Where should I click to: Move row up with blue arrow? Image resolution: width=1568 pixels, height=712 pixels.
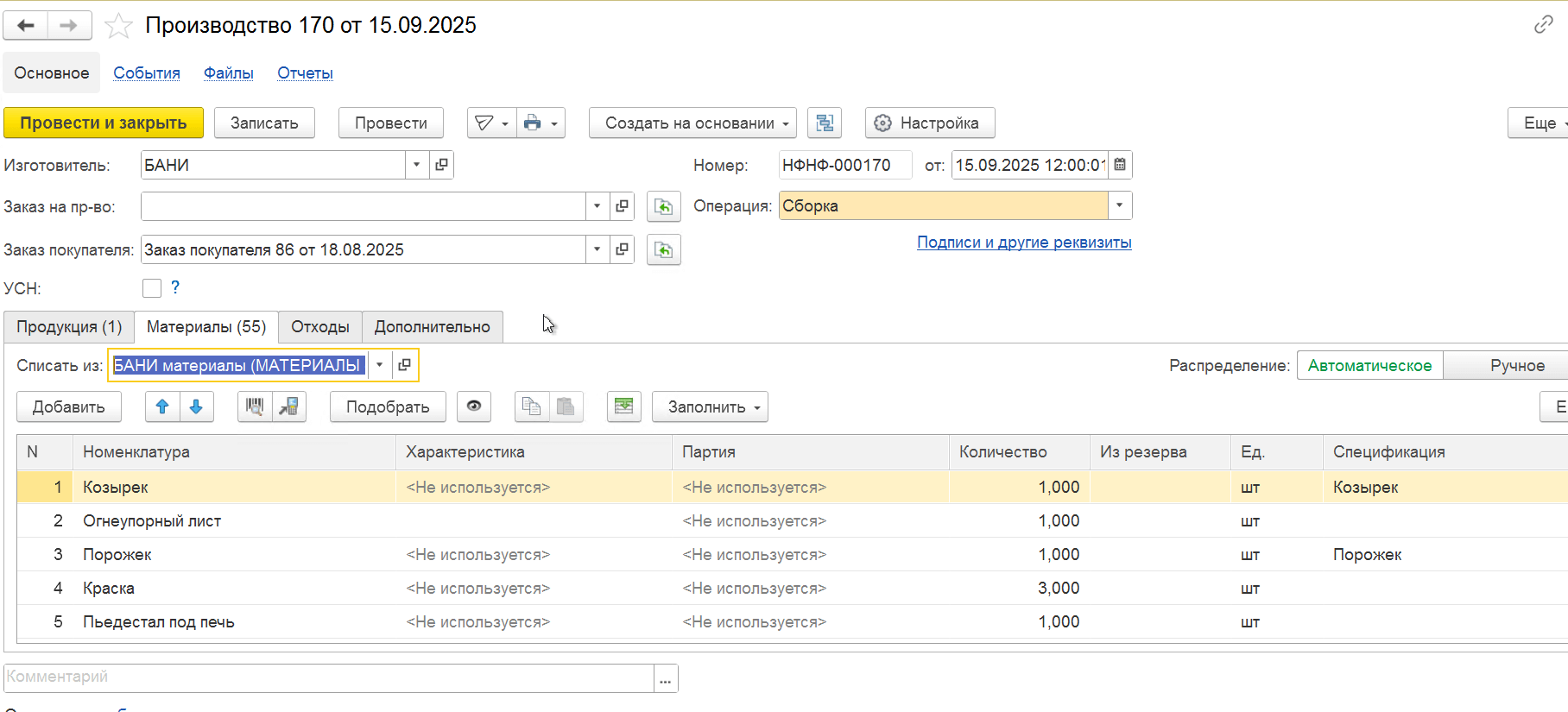[x=162, y=406]
